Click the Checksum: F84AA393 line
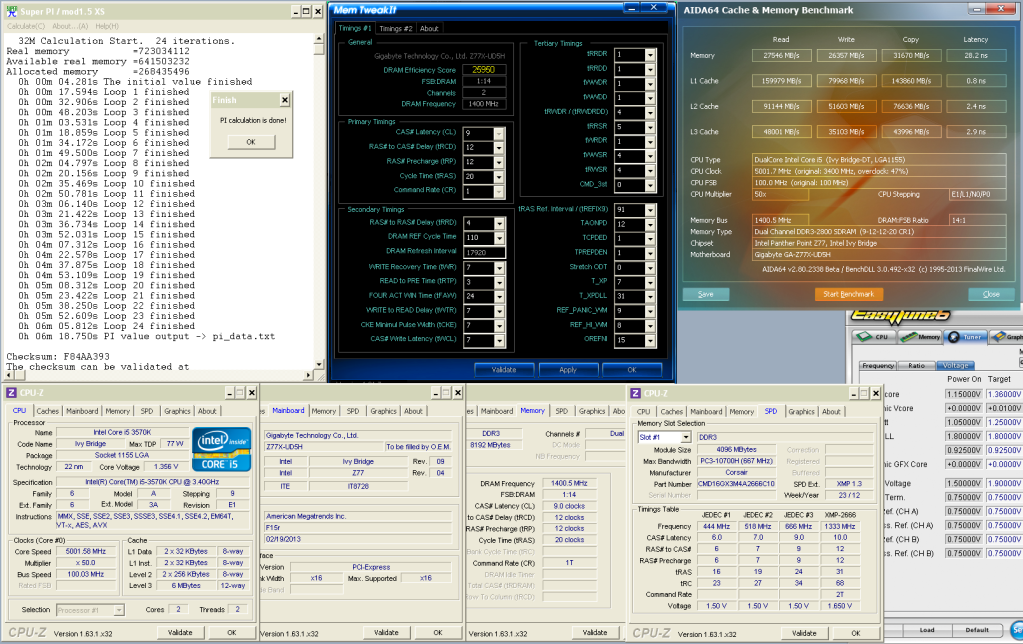This screenshot has height=644, width=1023. click(58, 357)
